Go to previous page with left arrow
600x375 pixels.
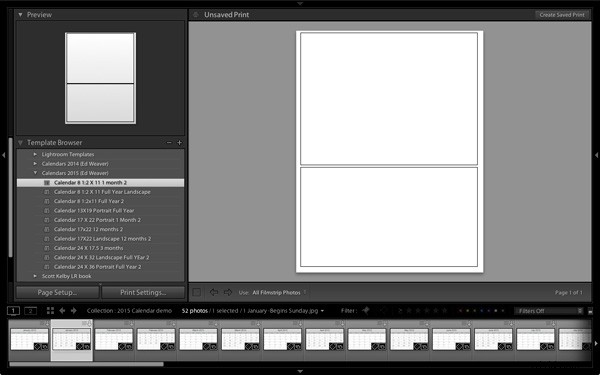[214, 292]
